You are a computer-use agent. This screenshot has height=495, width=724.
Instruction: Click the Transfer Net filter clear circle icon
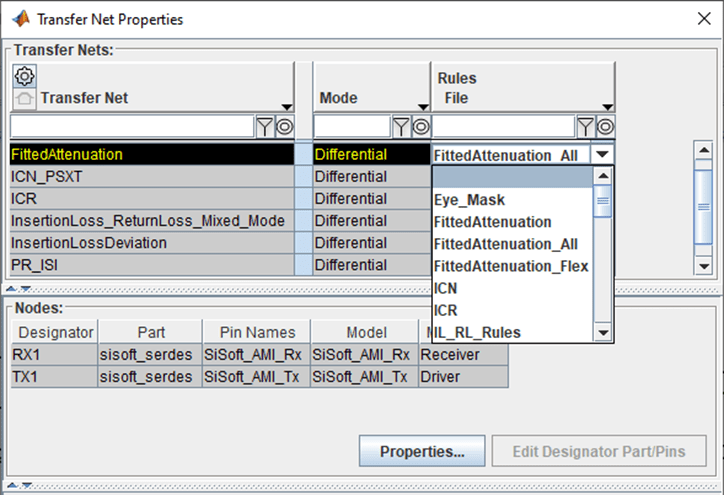point(284,126)
